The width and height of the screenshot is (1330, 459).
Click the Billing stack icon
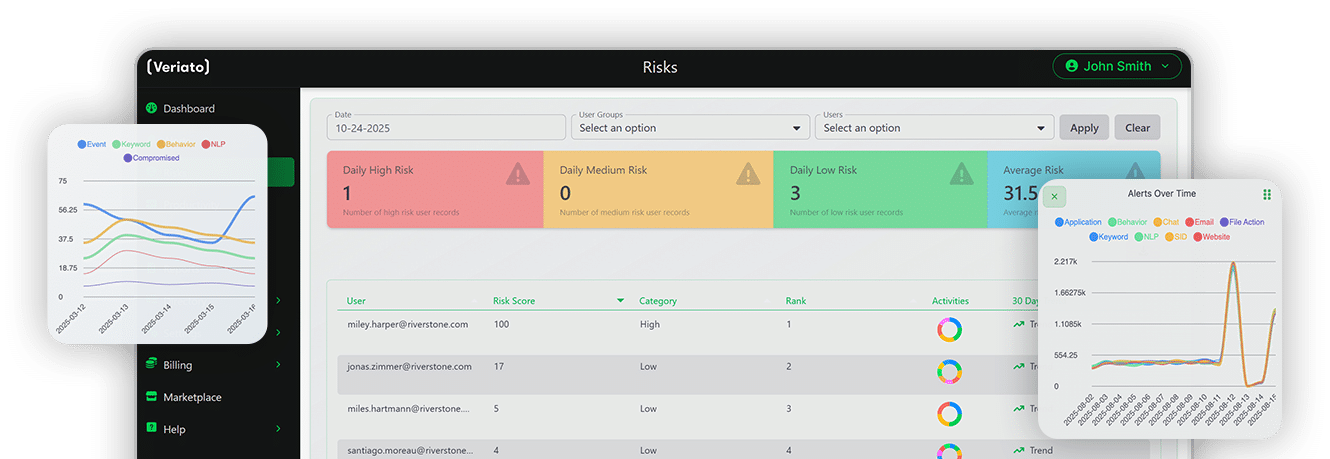pos(152,365)
